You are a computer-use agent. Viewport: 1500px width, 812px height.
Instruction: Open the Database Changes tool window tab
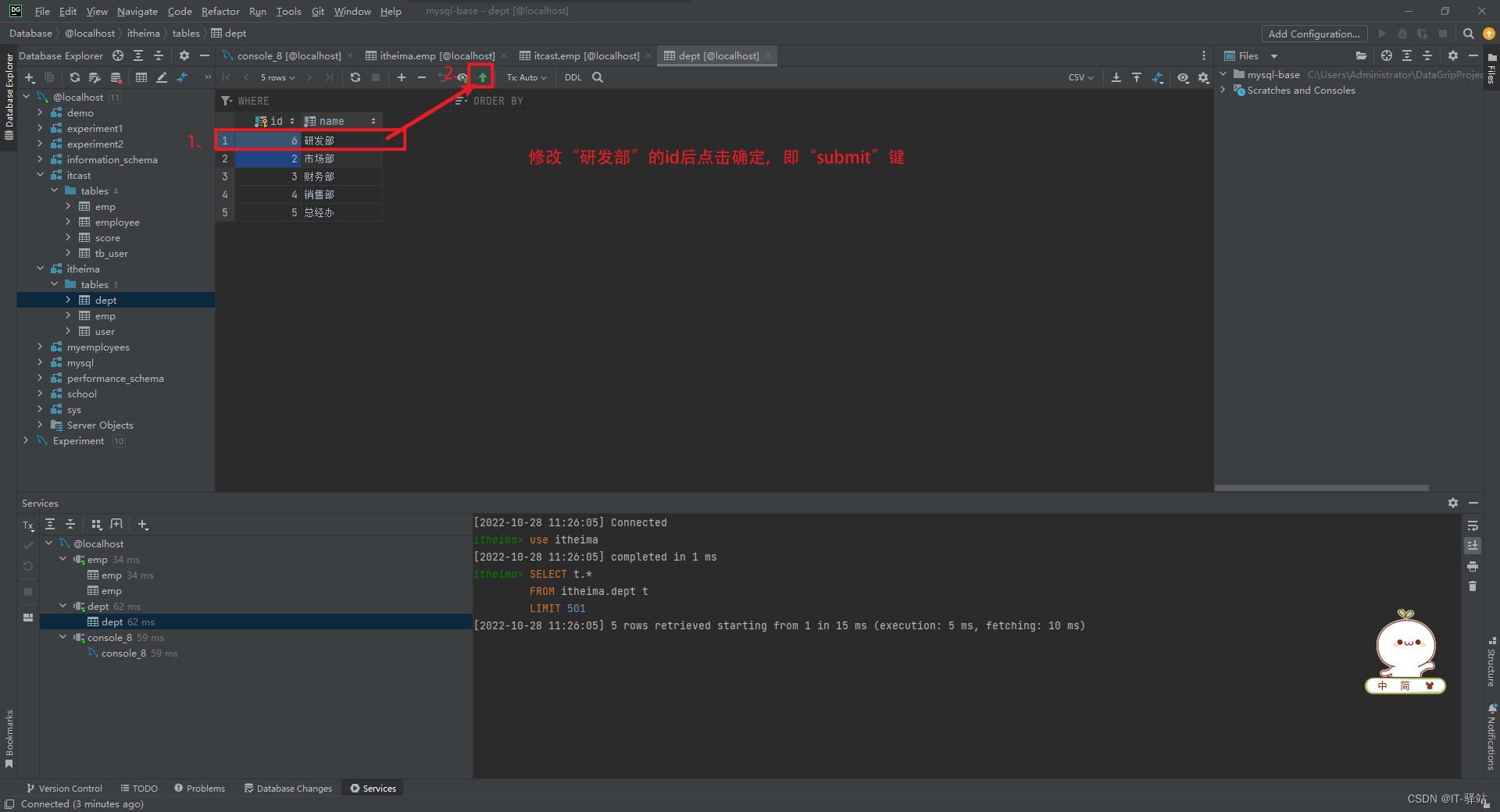288,789
